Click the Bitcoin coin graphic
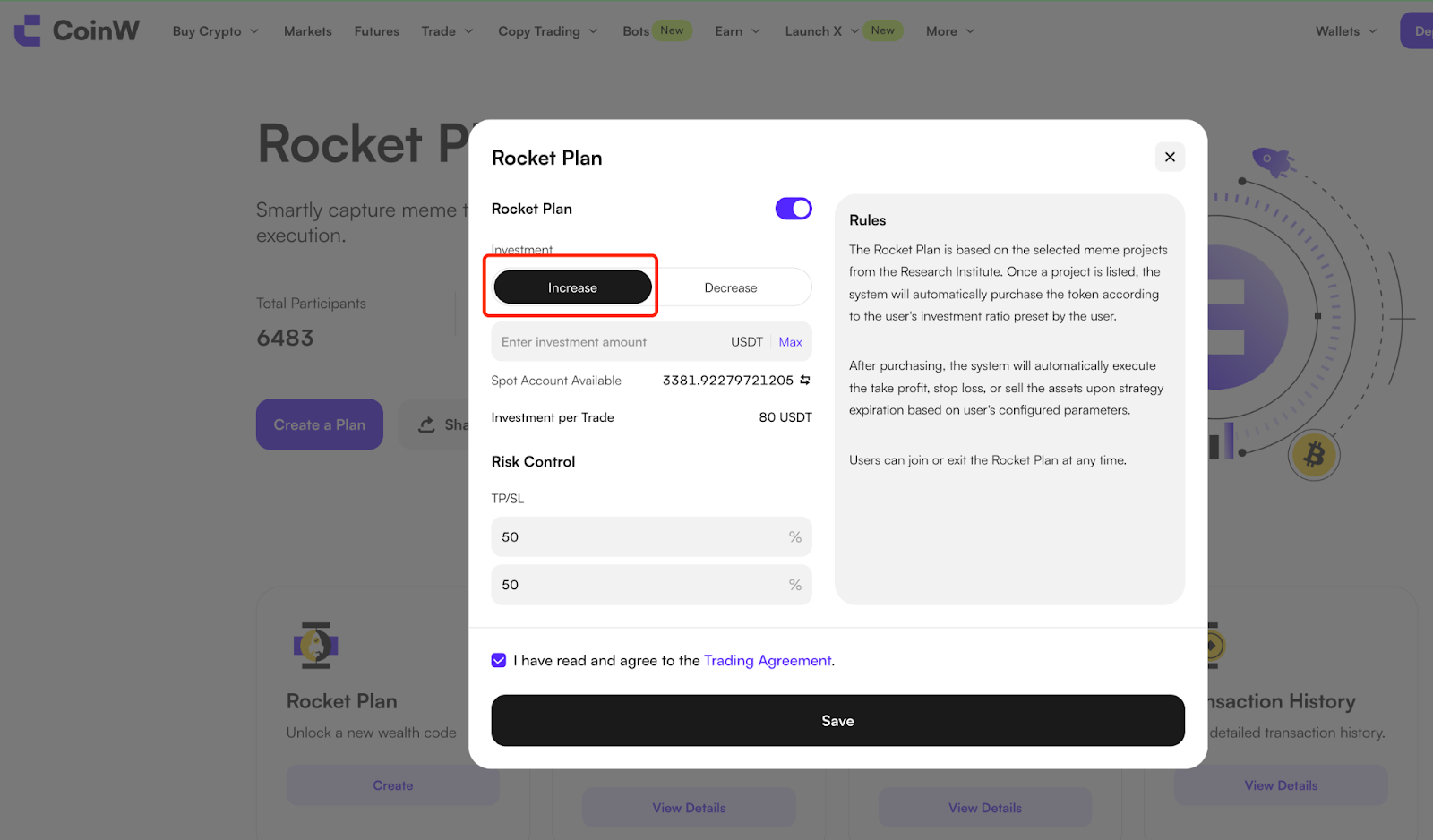Viewport: 1433px width, 840px height. coord(1314,454)
